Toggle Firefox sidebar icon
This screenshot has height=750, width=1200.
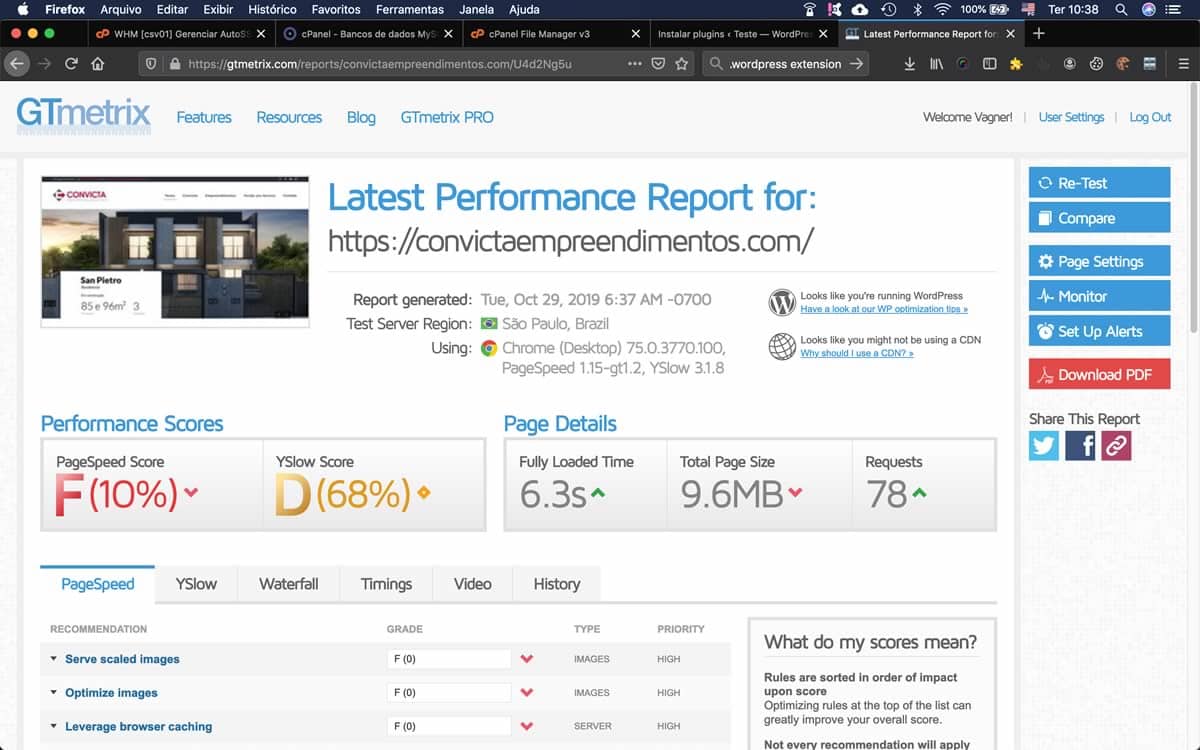pos(990,64)
